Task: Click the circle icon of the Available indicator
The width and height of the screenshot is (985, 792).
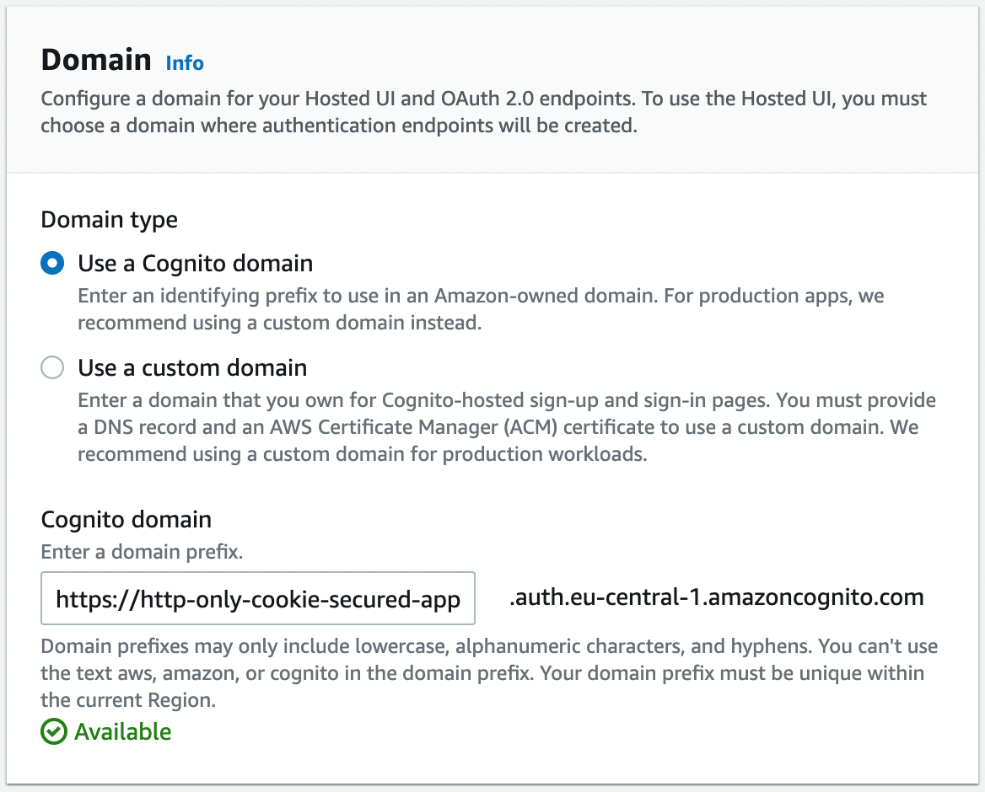Action: coord(52,732)
